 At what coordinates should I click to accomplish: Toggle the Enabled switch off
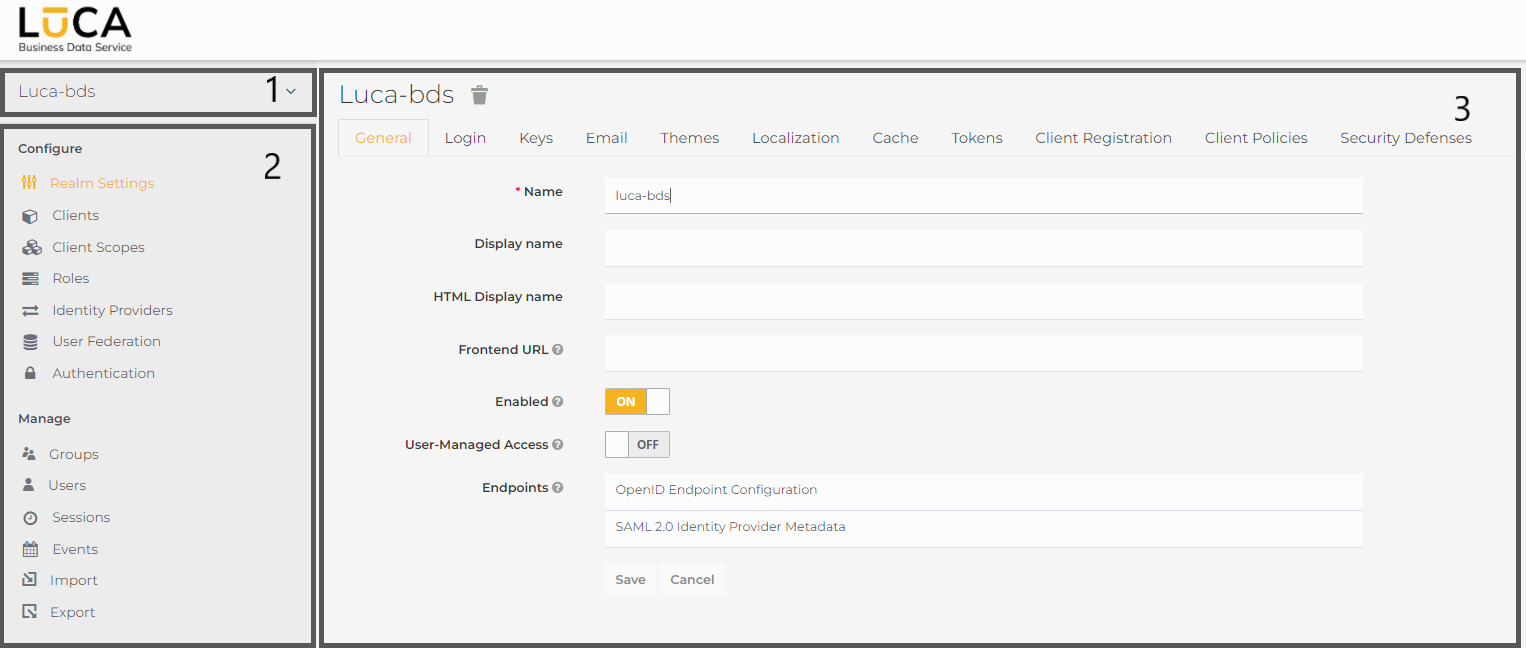tap(637, 402)
